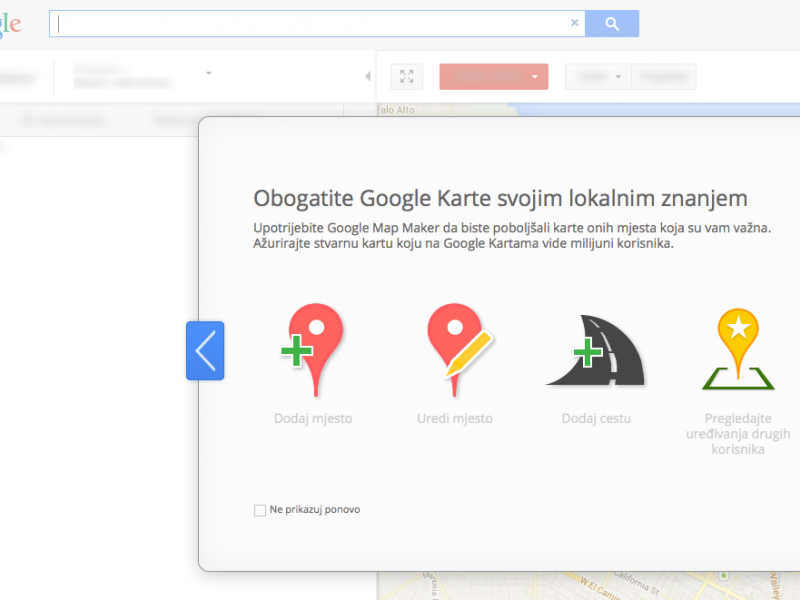800x600 pixels.
Task: Click the Dodaj cestu label
Action: pos(596,419)
